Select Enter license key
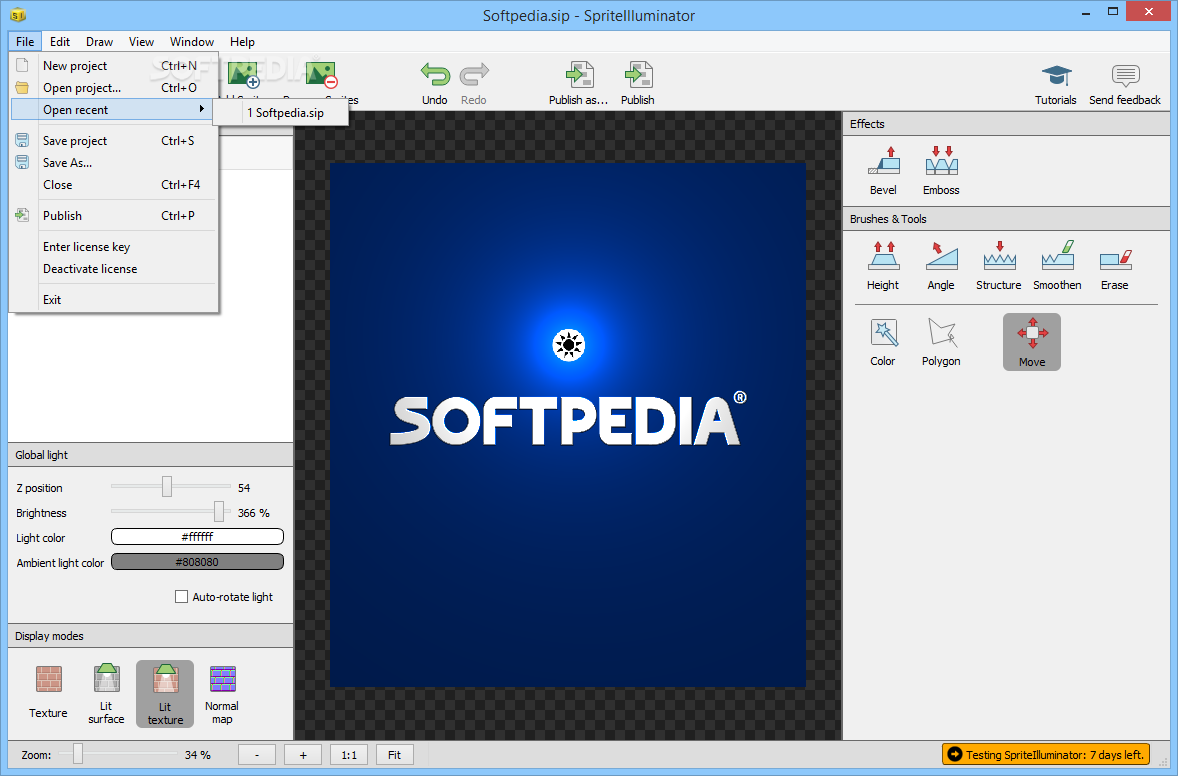The height and width of the screenshot is (776, 1178). tap(114, 246)
